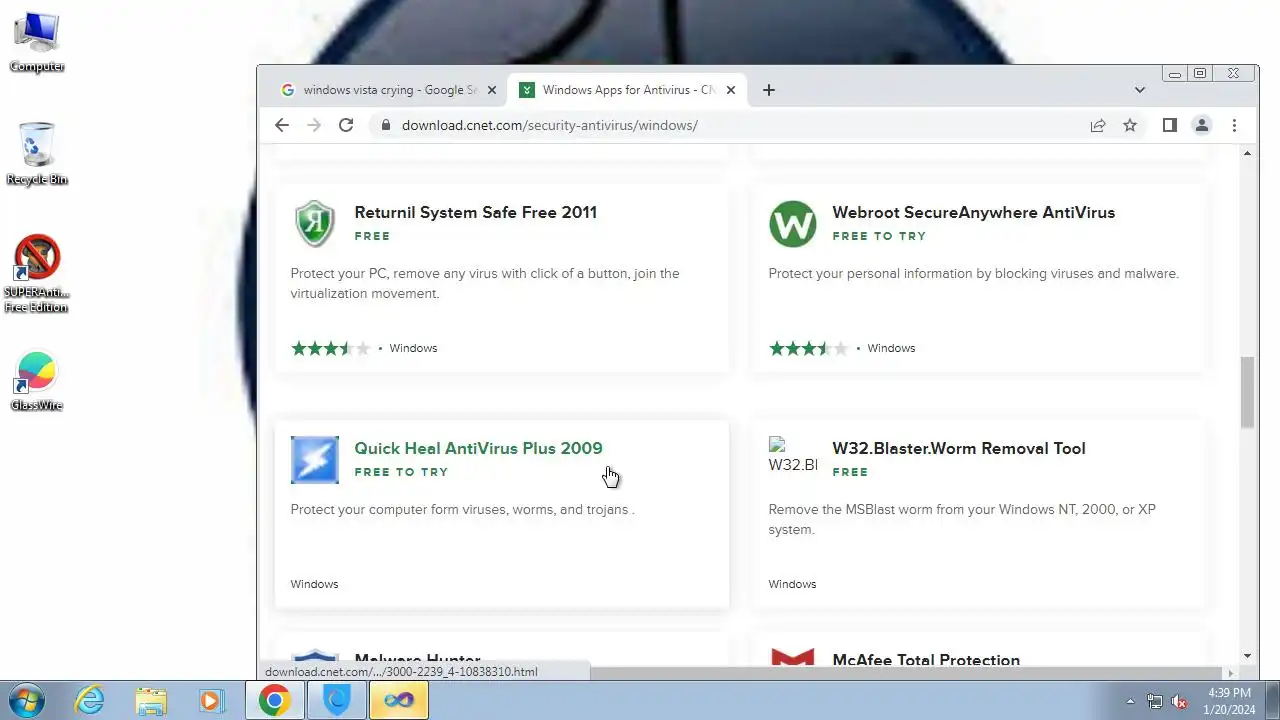
Task: Close the Google Search tab
Action: click(x=491, y=90)
